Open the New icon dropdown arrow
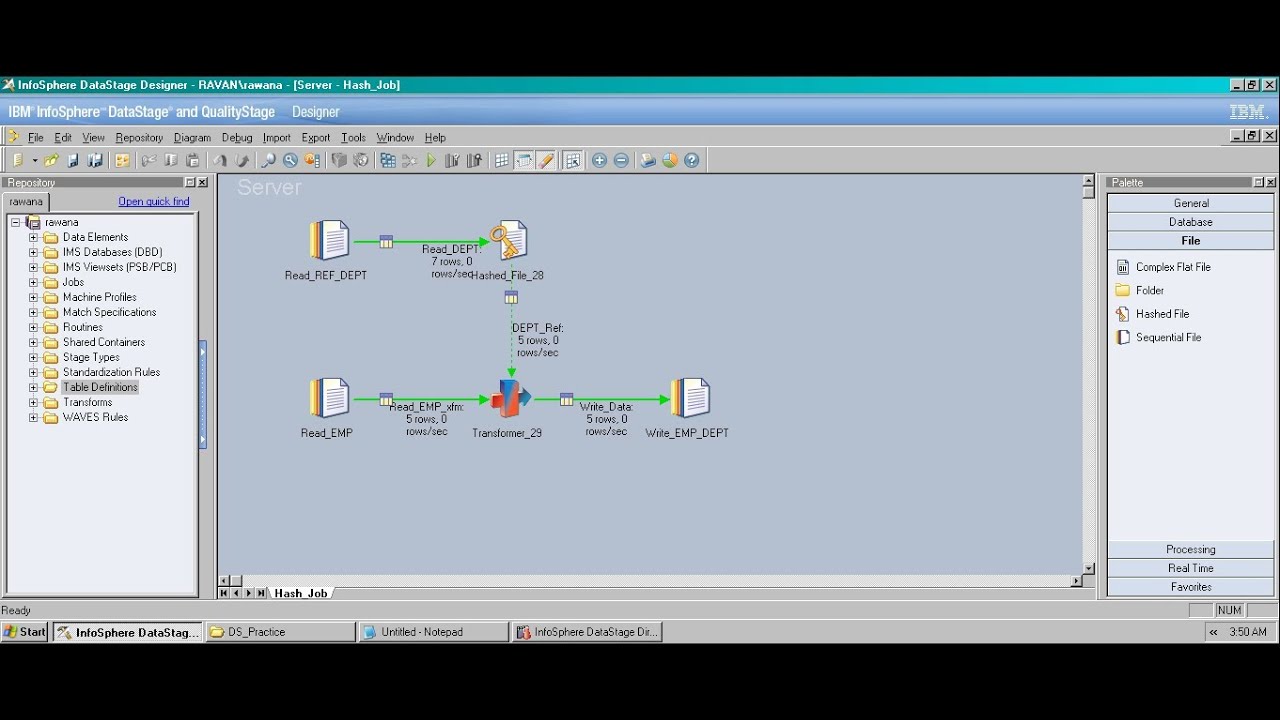Viewport: 1280px width, 720px height. (35, 160)
